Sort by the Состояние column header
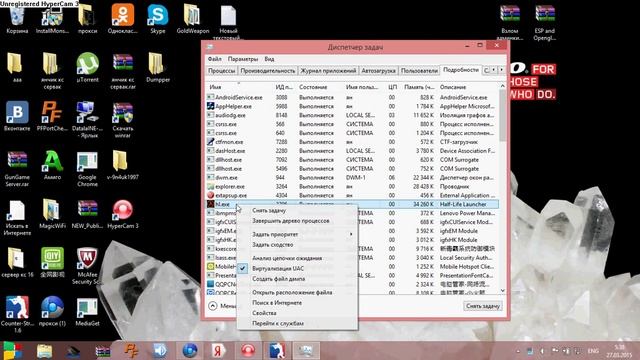This screenshot has height=360, width=640. [x=320, y=87]
